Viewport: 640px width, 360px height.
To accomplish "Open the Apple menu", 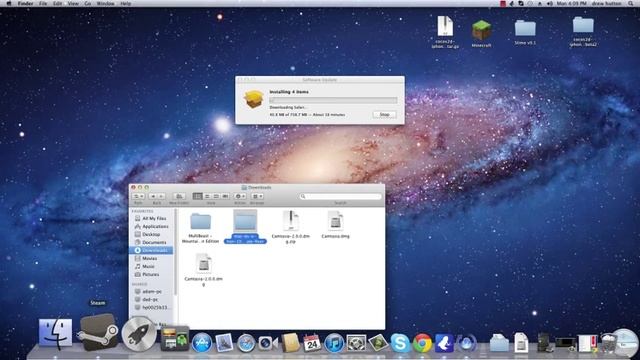I will tap(9, 3).
